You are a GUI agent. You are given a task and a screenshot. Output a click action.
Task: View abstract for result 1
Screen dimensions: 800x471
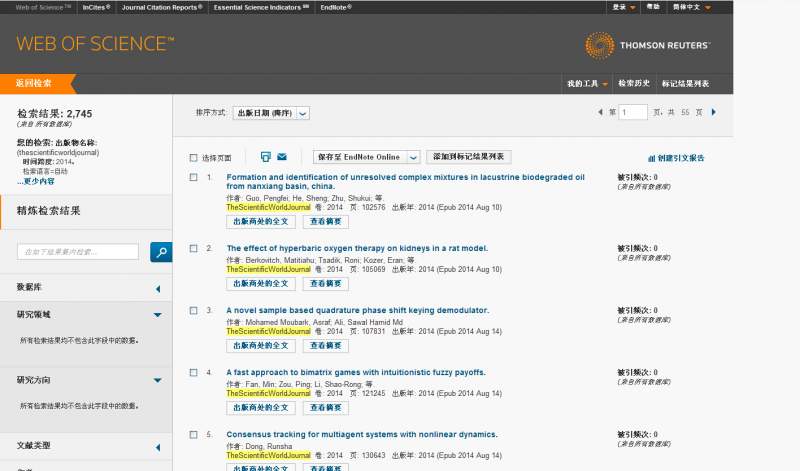(x=326, y=221)
